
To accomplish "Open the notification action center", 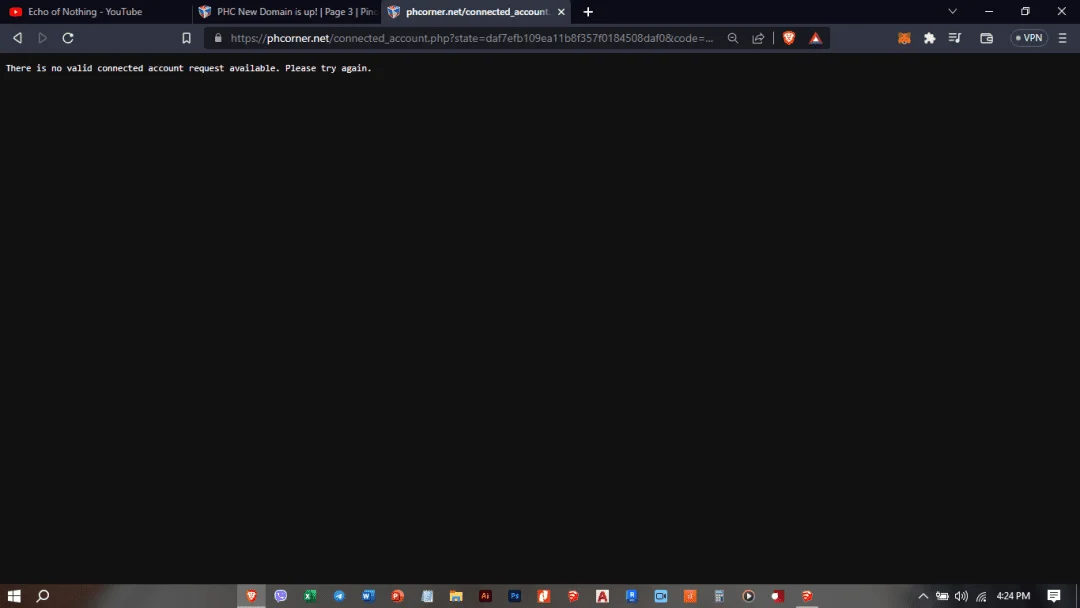I will (1054, 596).
